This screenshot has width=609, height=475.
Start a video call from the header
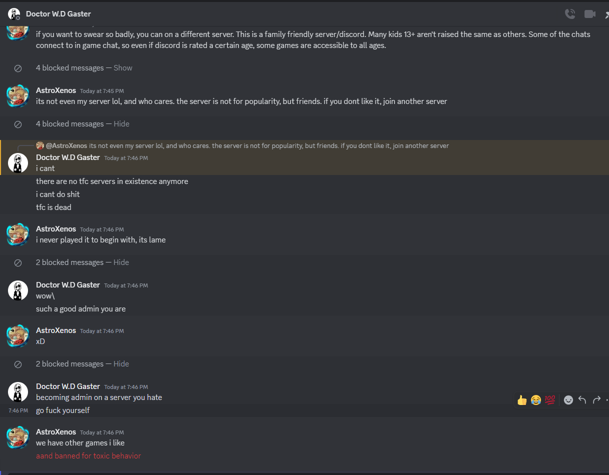(589, 14)
